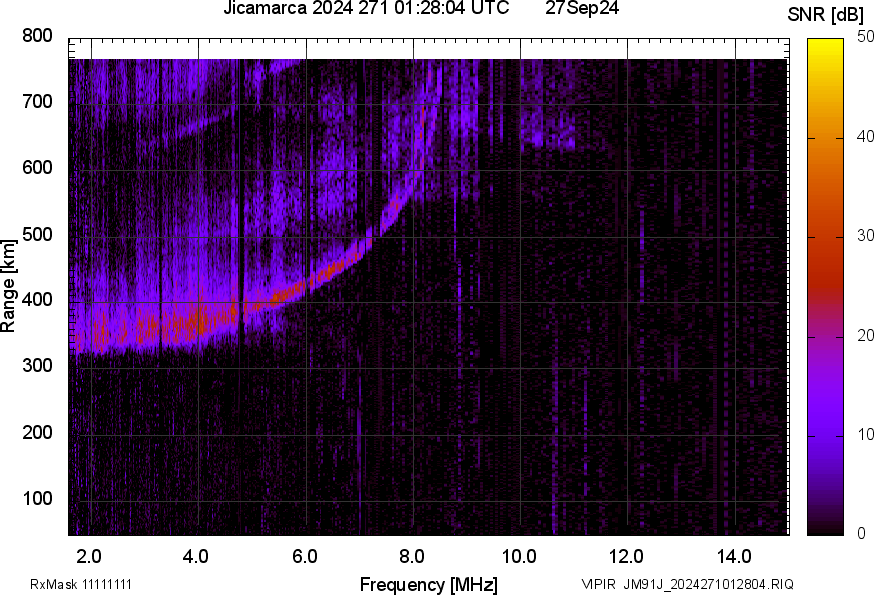Click the filename 'VIPIR JM91J_2024271012804.RIQ'
Screen dimensions: 874x595
(x=687, y=584)
